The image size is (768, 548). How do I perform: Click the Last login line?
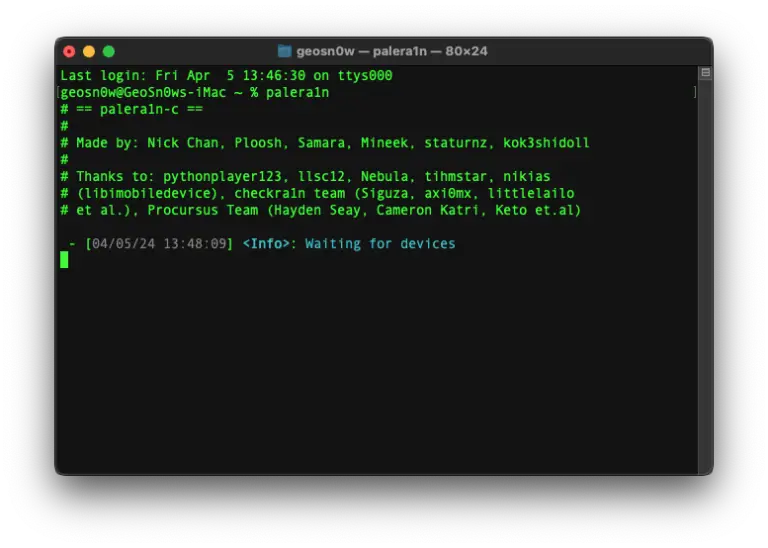click(x=226, y=75)
